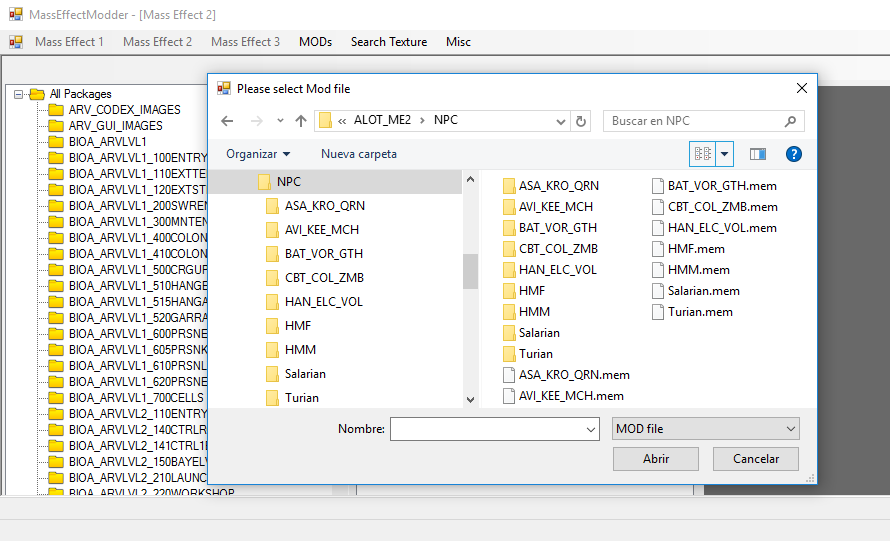Click the Abrir button
The height and width of the screenshot is (541, 890).
(656, 459)
